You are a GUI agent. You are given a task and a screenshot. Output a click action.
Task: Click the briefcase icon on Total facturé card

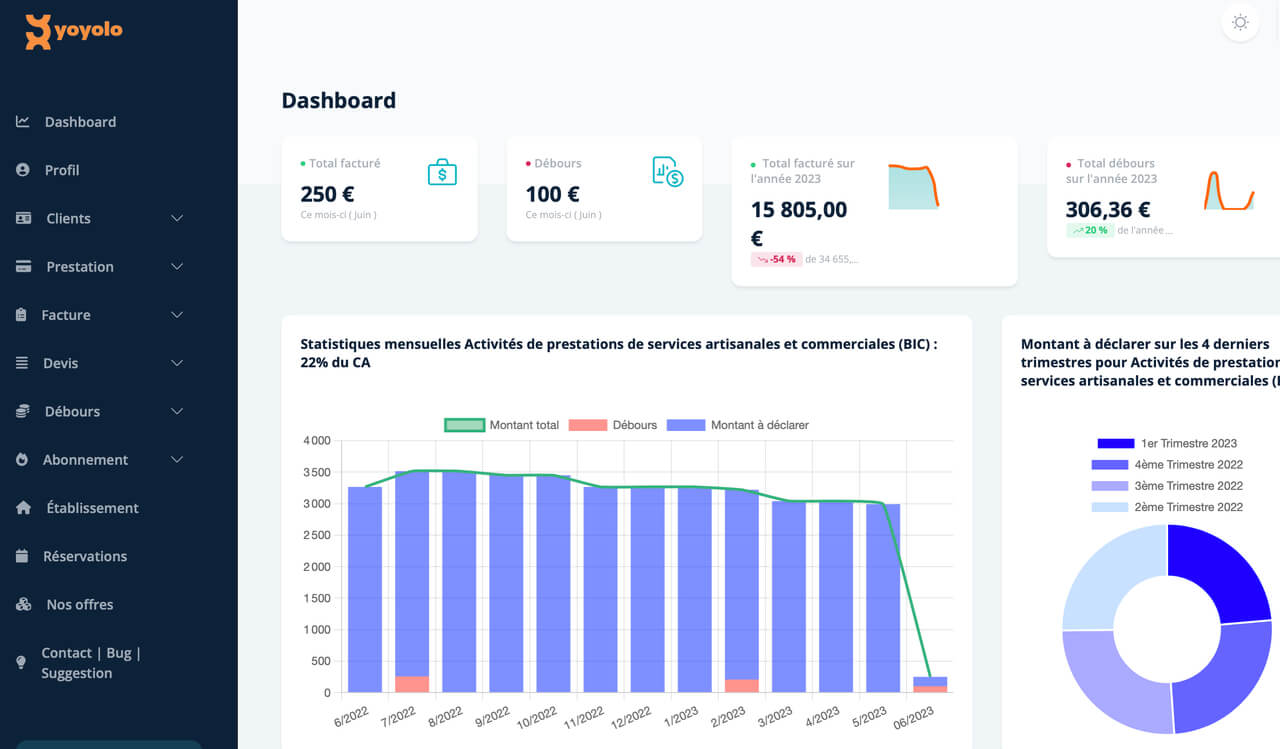(442, 172)
